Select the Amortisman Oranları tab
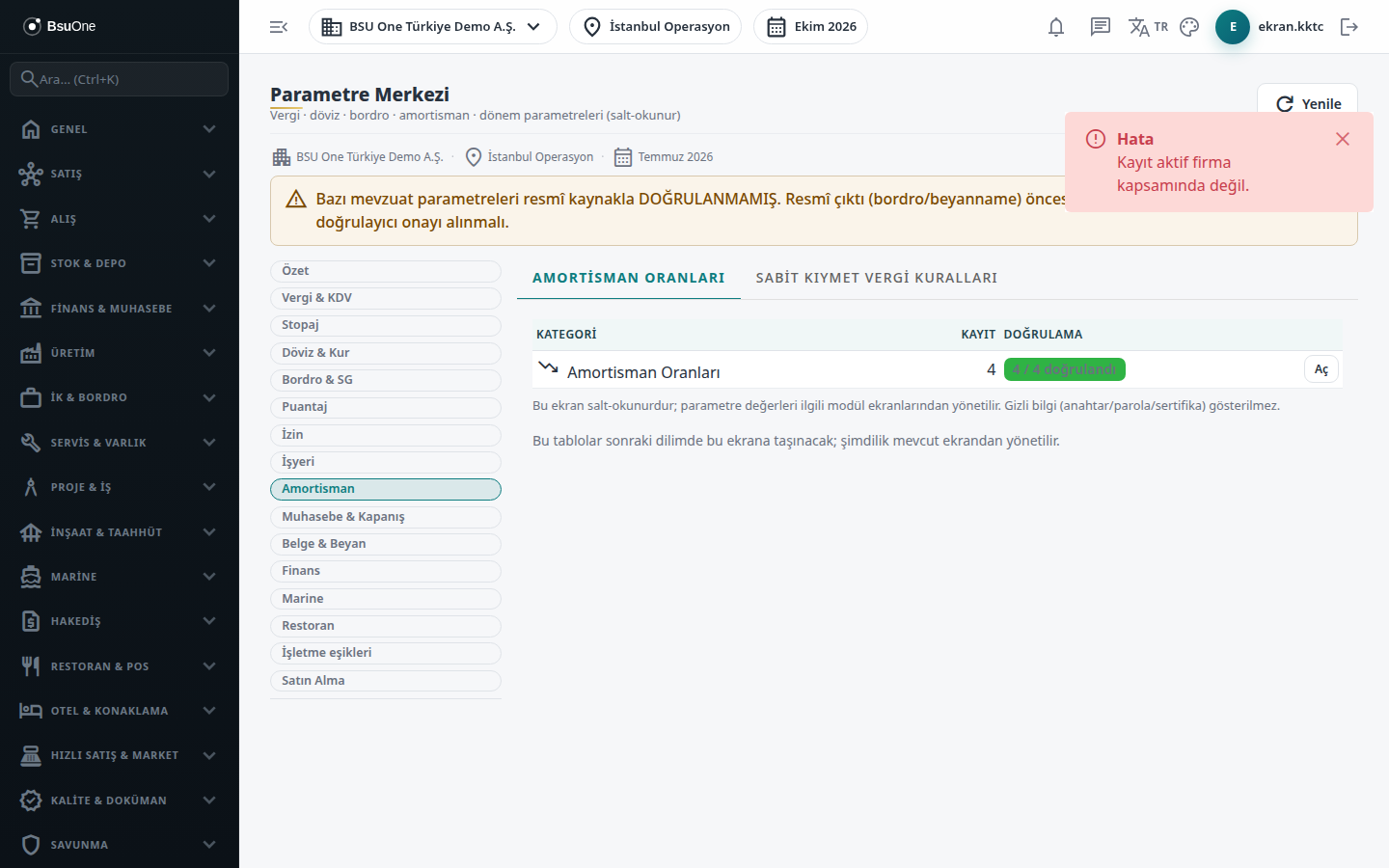Image resolution: width=1389 pixels, height=868 pixels. pos(629,278)
